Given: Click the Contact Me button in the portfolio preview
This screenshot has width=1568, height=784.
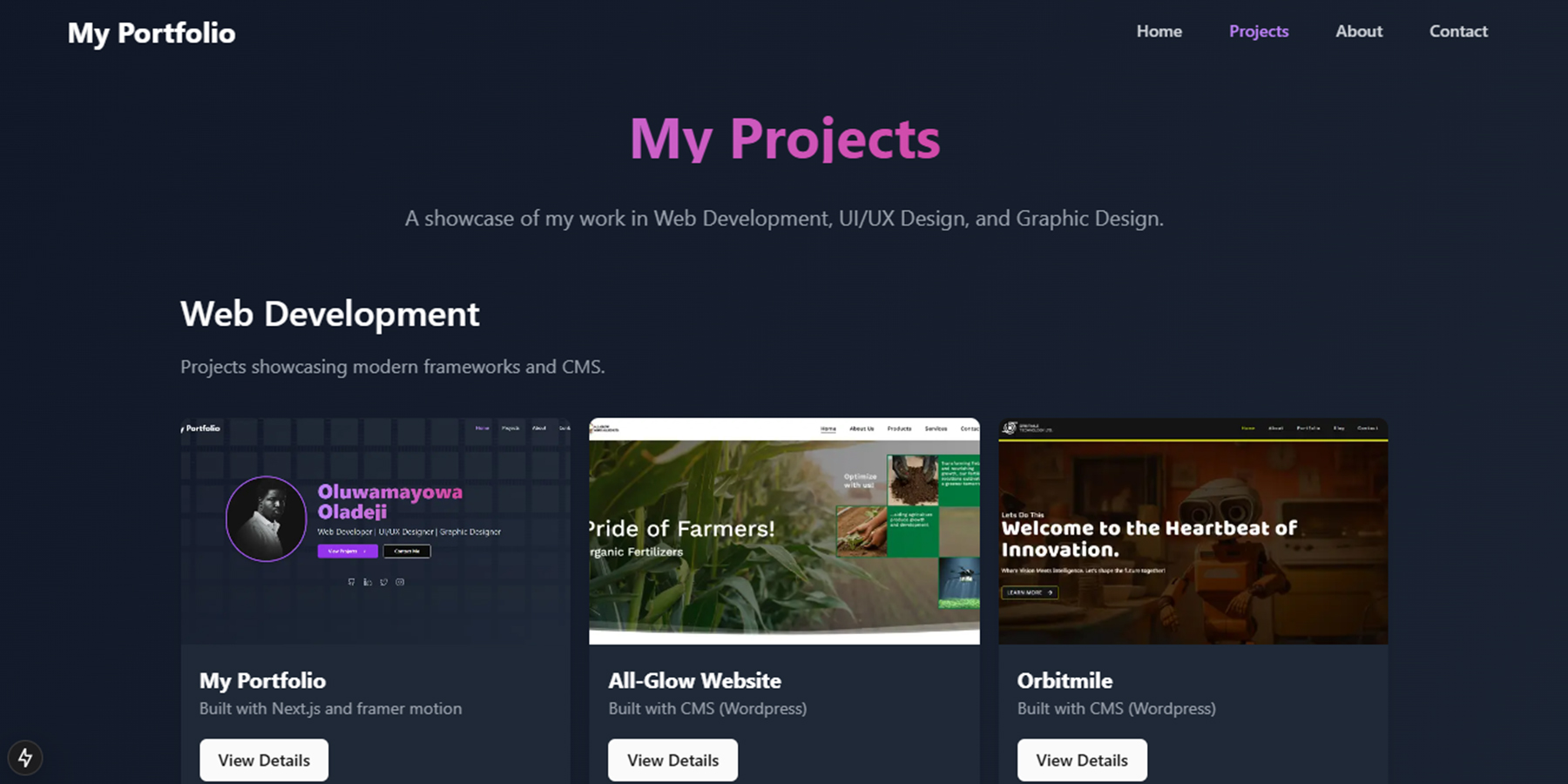Looking at the screenshot, I should pos(407,551).
